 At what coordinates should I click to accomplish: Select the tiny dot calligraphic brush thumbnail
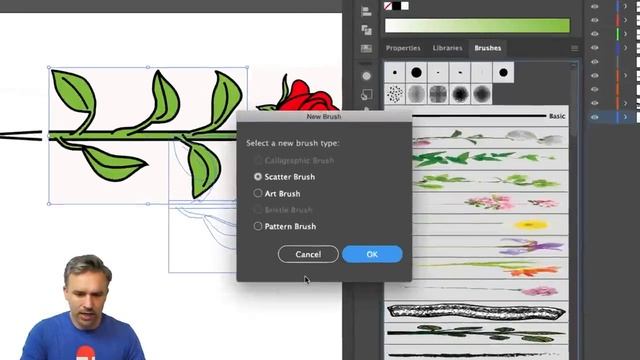[x=438, y=73]
